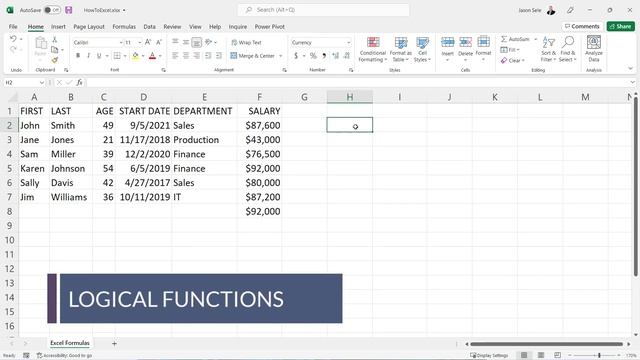Click the Save disk icon in title bar
640x360 pixels.
(69, 10)
